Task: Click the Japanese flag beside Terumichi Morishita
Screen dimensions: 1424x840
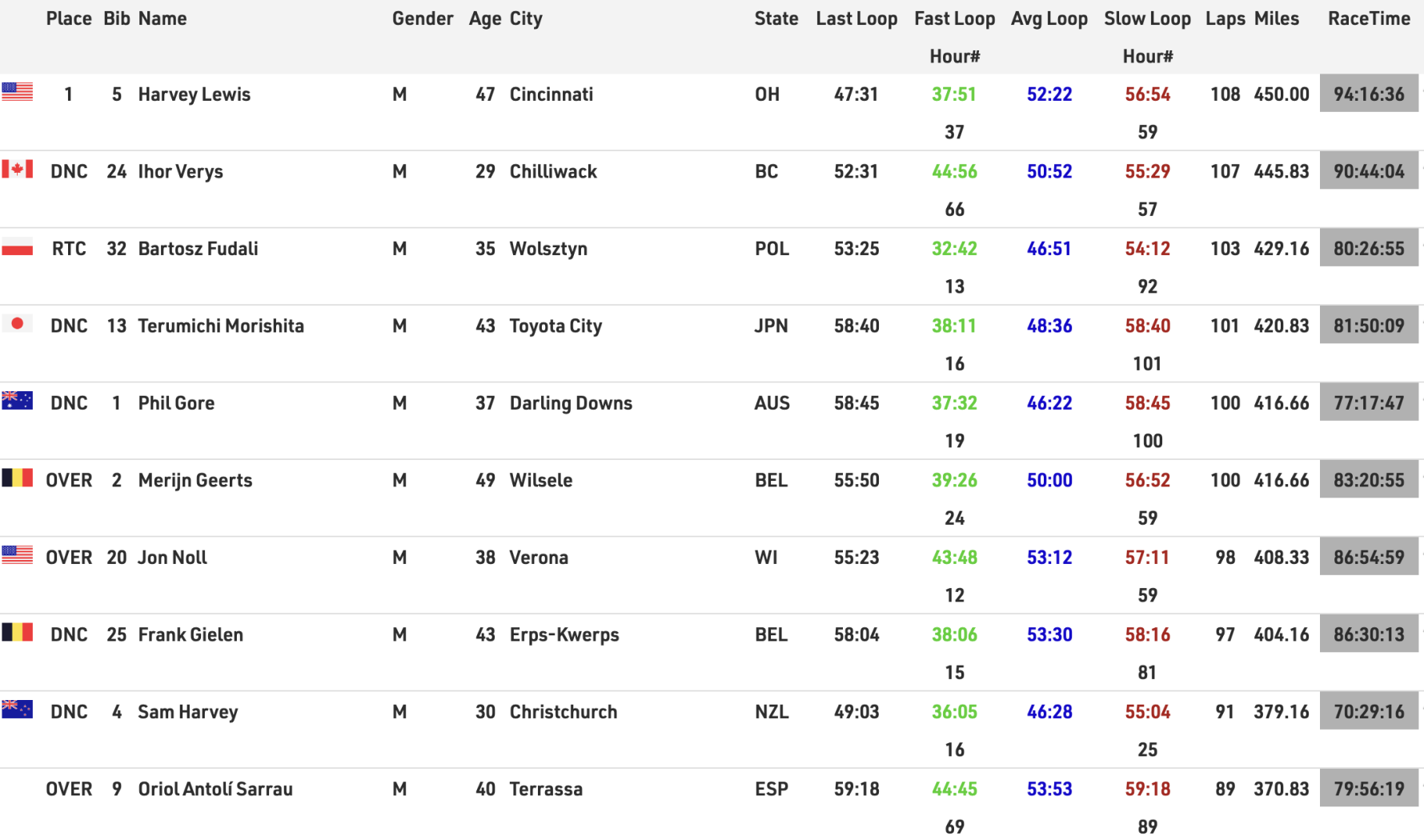Action: [x=17, y=323]
